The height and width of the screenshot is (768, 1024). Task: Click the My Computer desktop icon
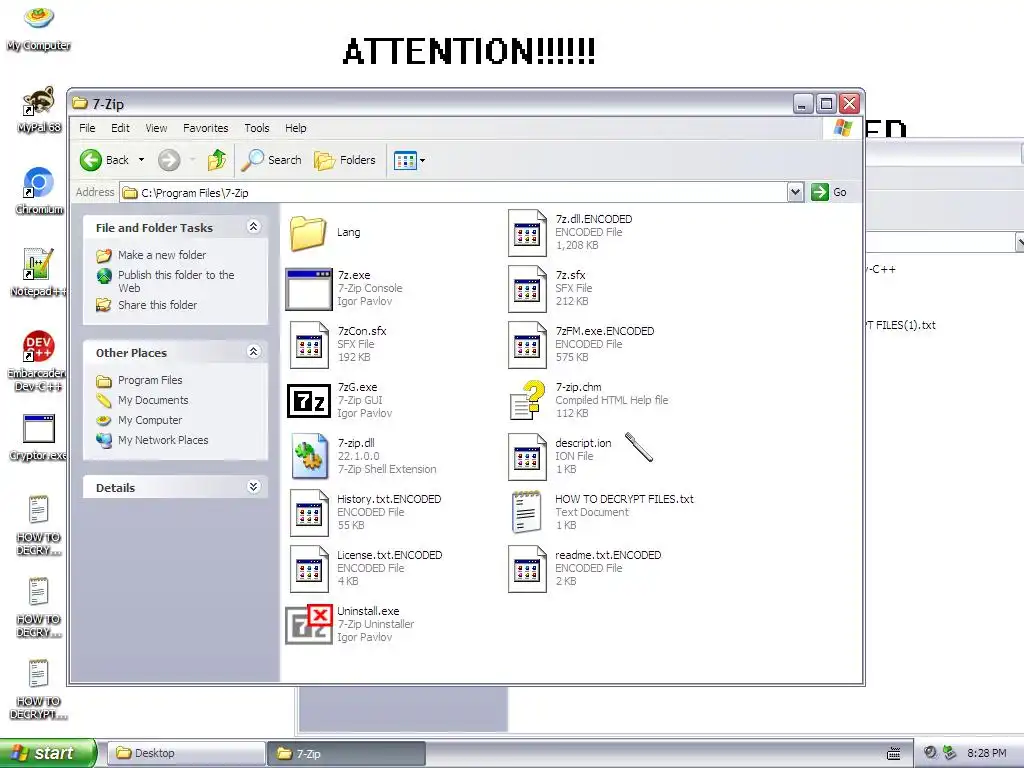tap(39, 27)
